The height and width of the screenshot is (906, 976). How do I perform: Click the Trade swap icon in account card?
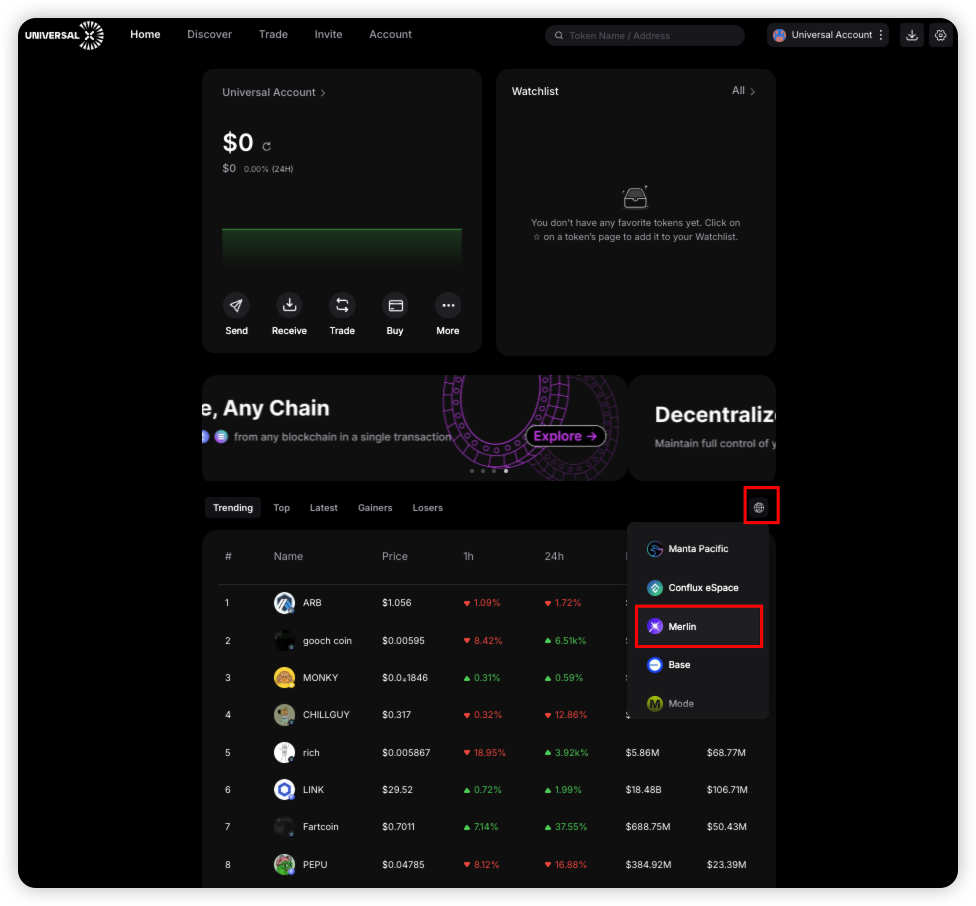342,306
